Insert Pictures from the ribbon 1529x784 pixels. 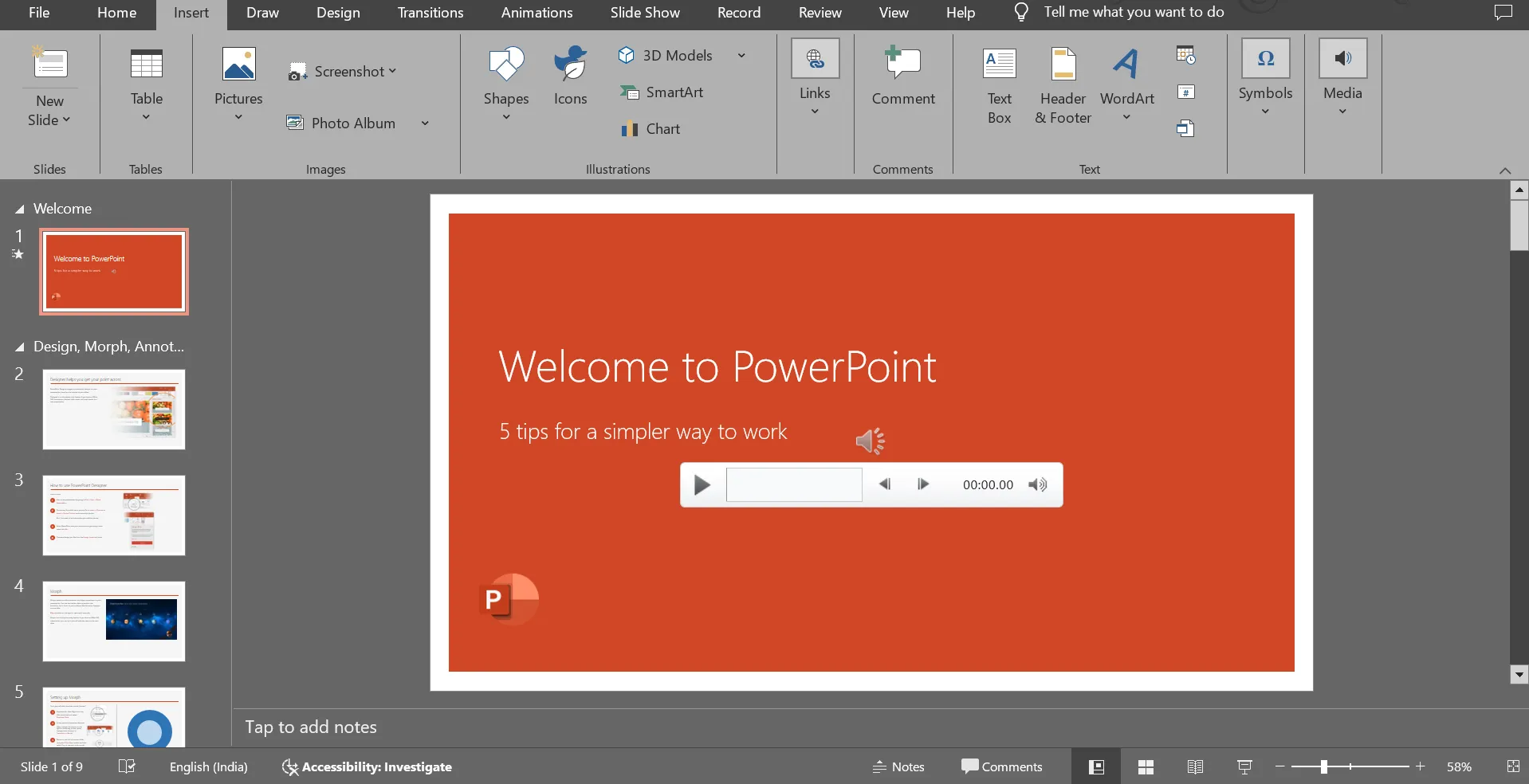pos(238,84)
